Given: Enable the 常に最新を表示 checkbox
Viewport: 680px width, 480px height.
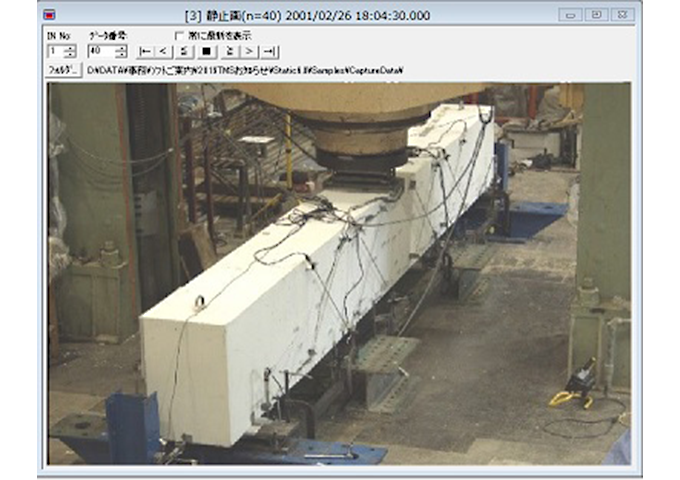Looking at the screenshot, I should tap(180, 35).
